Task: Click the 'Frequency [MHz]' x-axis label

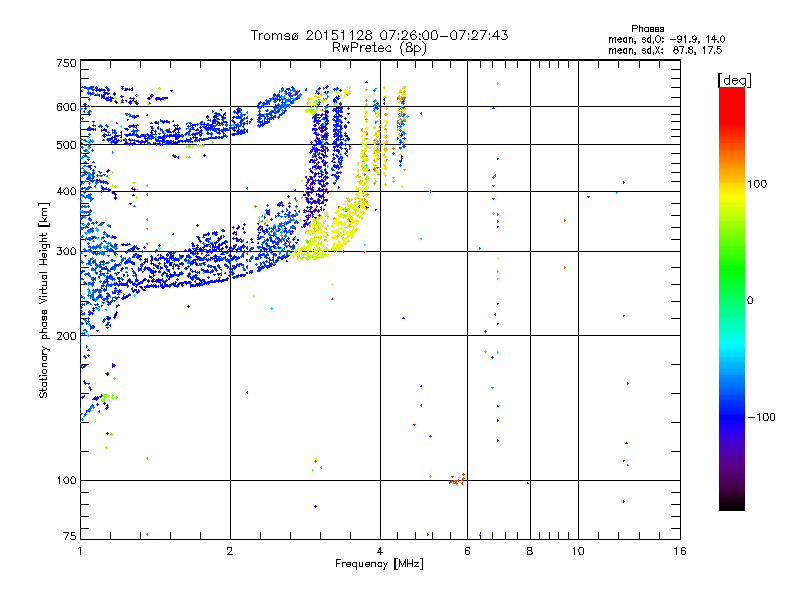Action: click(379, 564)
